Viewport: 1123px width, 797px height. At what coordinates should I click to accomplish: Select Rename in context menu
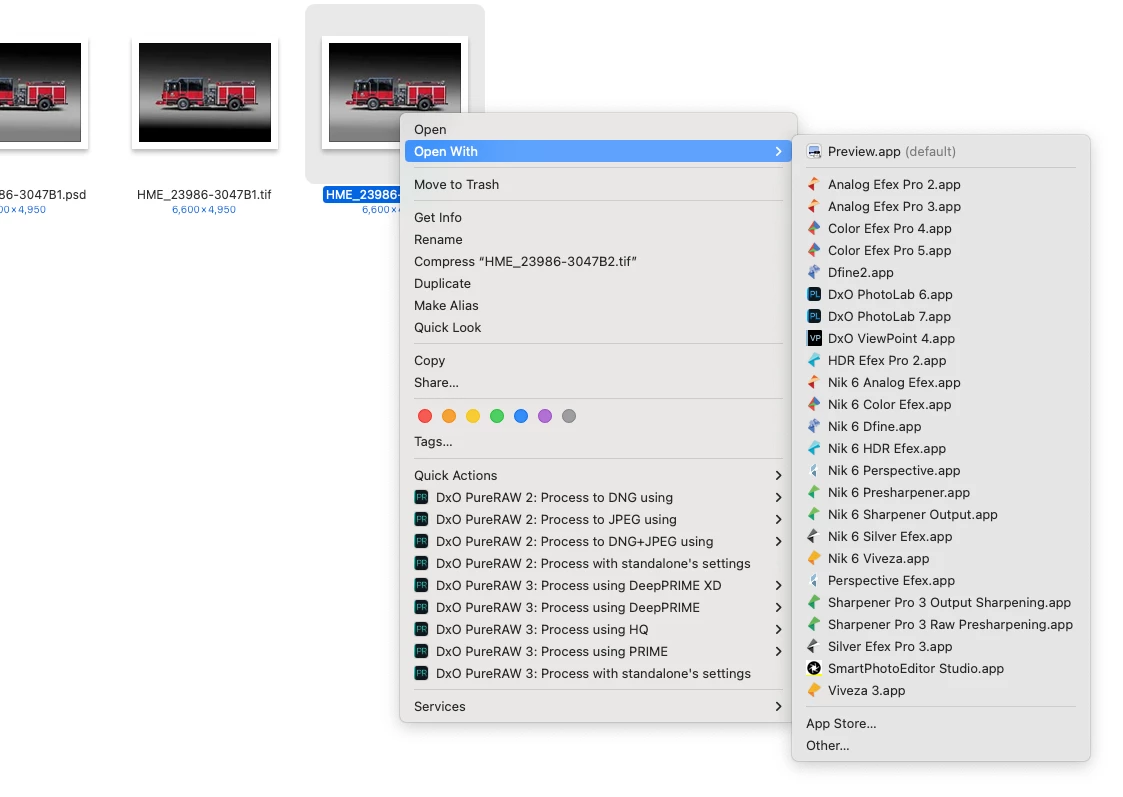598,239
